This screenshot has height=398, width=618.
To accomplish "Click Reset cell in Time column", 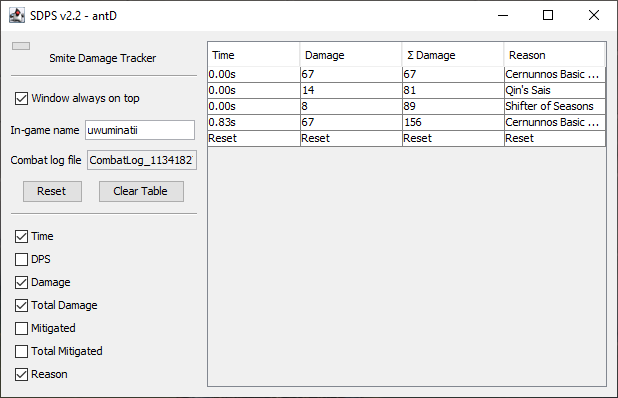I will (254, 138).
